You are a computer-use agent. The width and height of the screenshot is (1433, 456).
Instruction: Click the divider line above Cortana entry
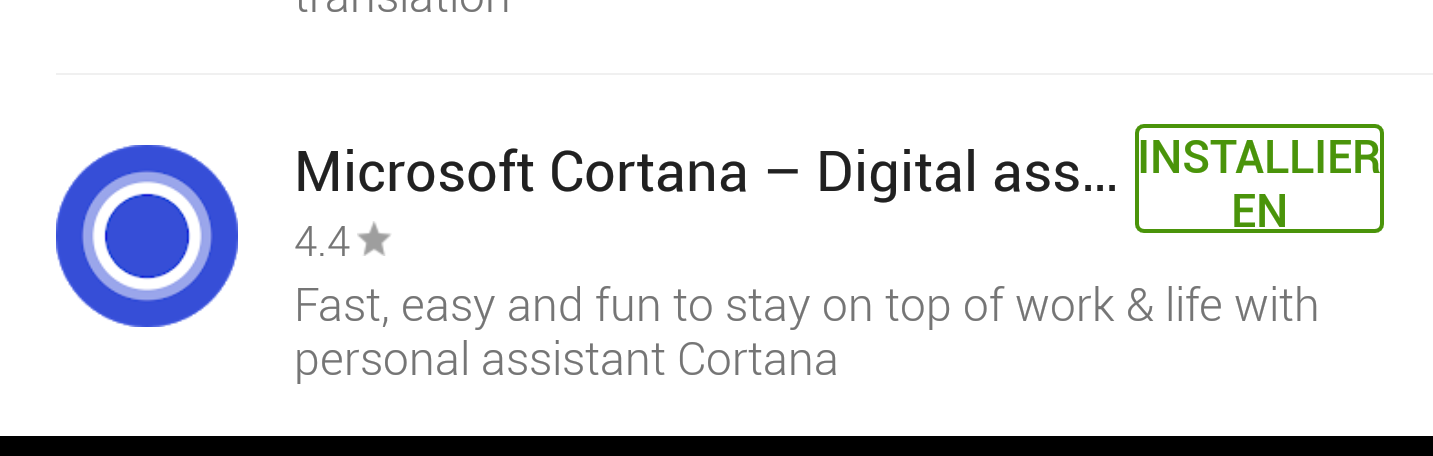pyautogui.click(x=744, y=74)
